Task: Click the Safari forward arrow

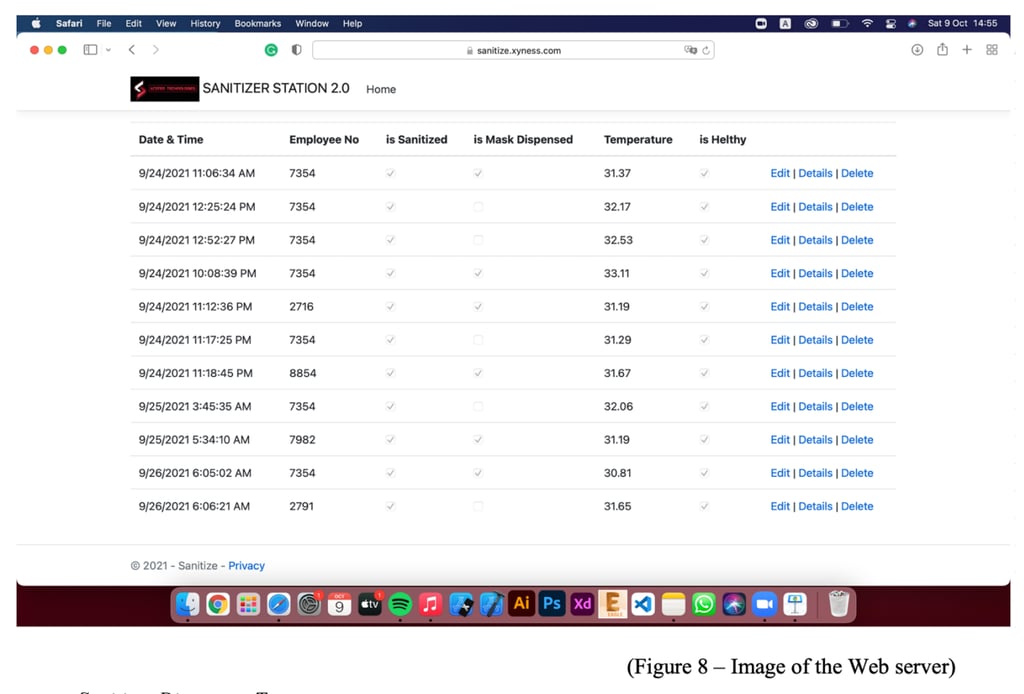Action: 155,50
